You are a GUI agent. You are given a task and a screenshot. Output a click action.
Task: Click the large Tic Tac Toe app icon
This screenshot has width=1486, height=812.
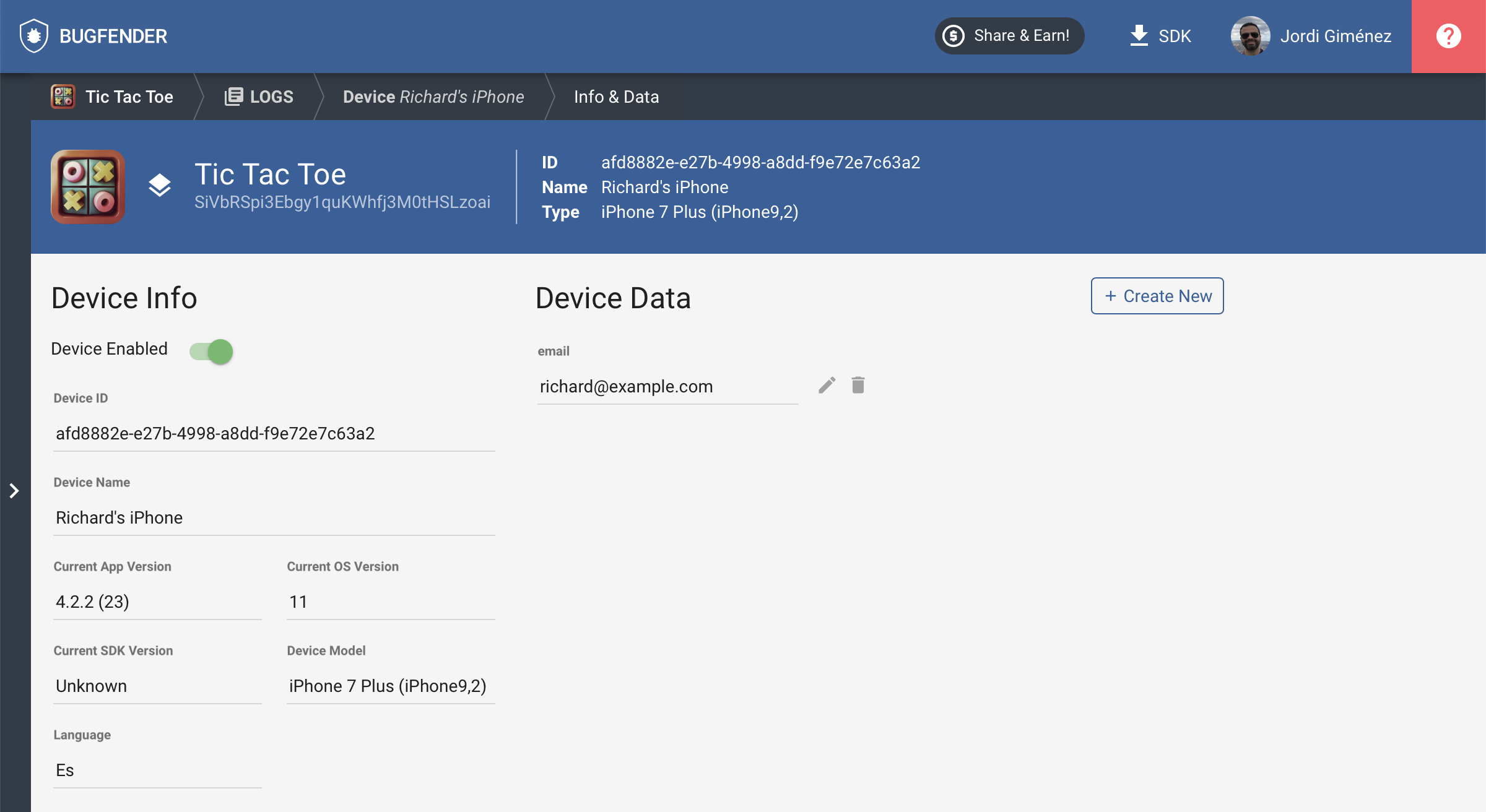tap(88, 186)
